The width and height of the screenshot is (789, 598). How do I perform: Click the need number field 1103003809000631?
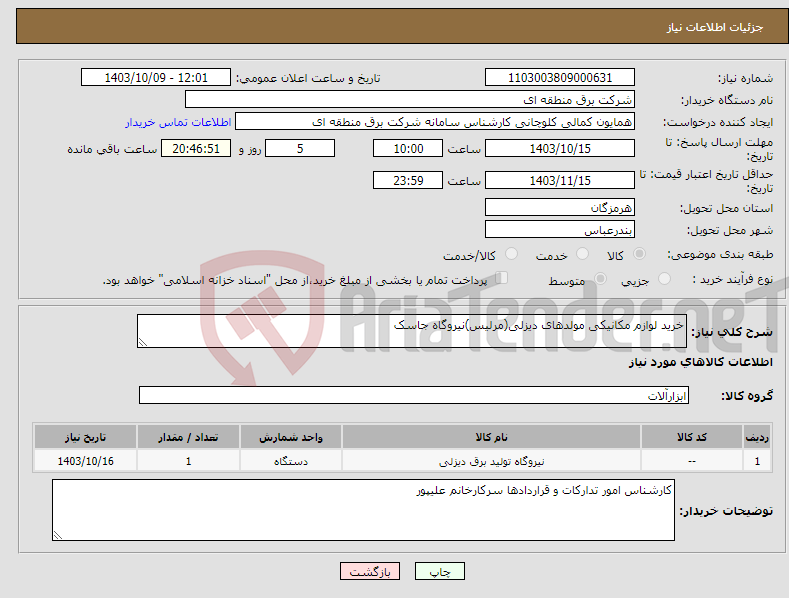pyautogui.click(x=560, y=78)
